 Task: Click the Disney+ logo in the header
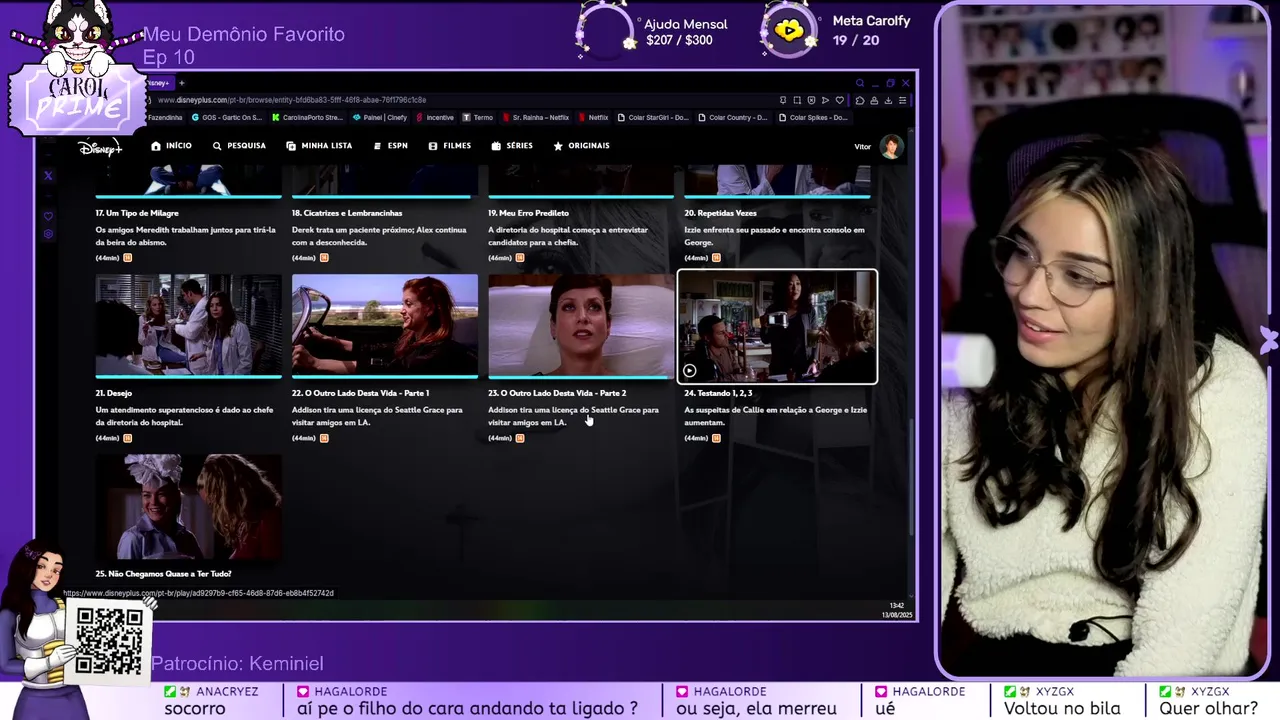coord(100,148)
